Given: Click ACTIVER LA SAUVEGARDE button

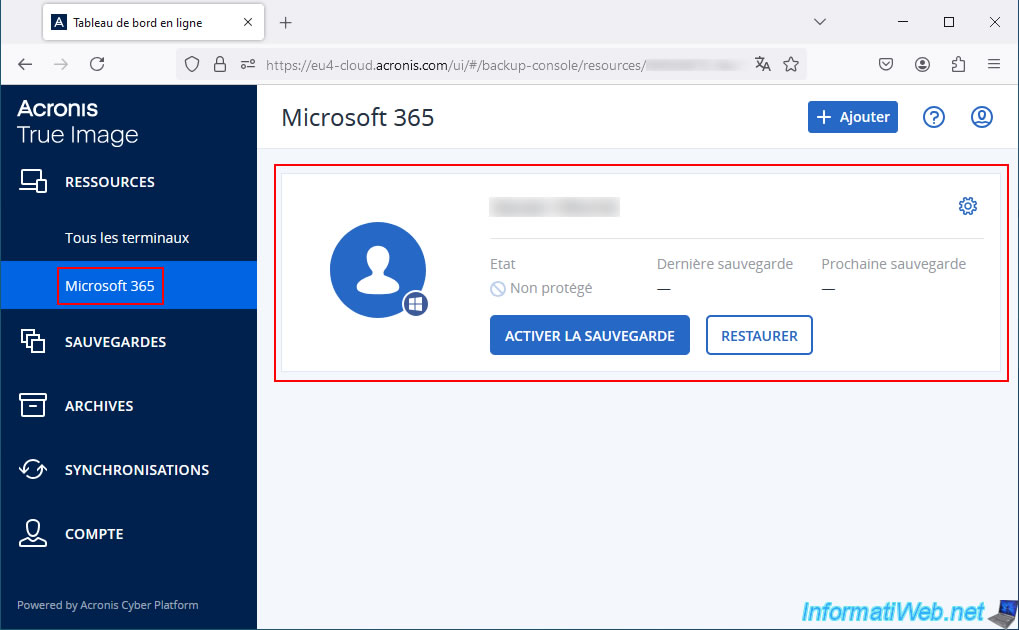Looking at the screenshot, I should click(x=589, y=335).
